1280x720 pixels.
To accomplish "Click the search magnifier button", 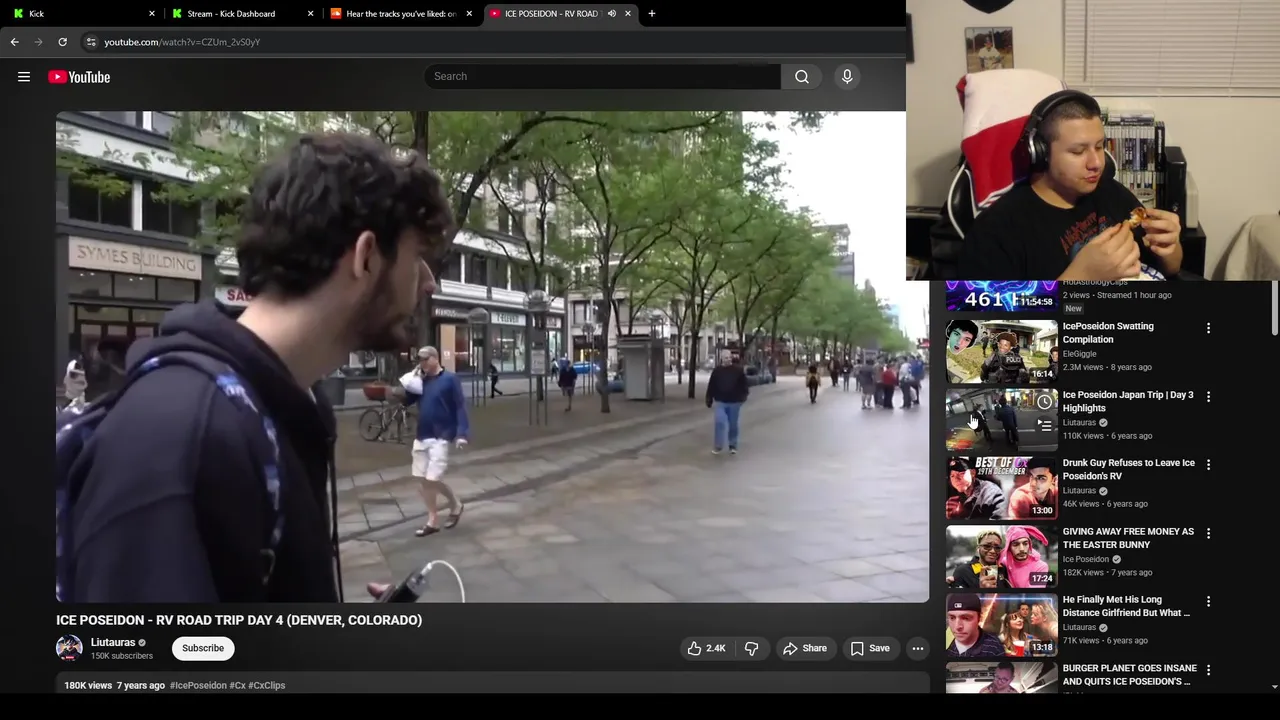I will [x=802, y=77].
